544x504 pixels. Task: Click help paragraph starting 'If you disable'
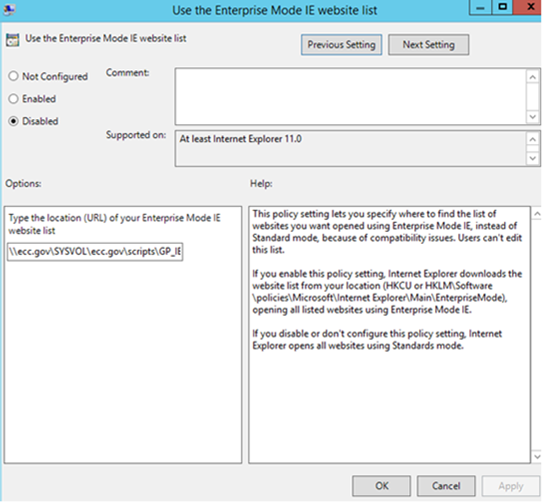377,340
